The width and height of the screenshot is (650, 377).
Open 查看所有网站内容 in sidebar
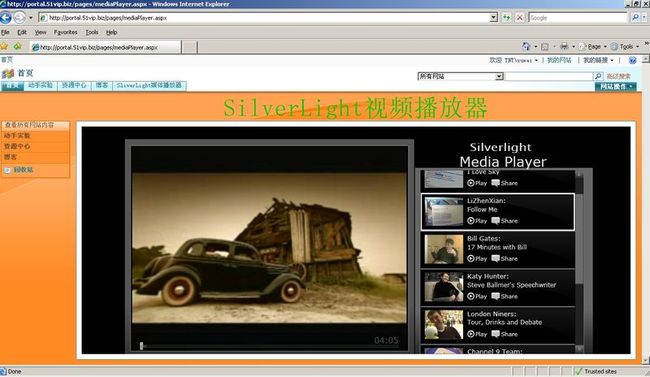point(29,125)
